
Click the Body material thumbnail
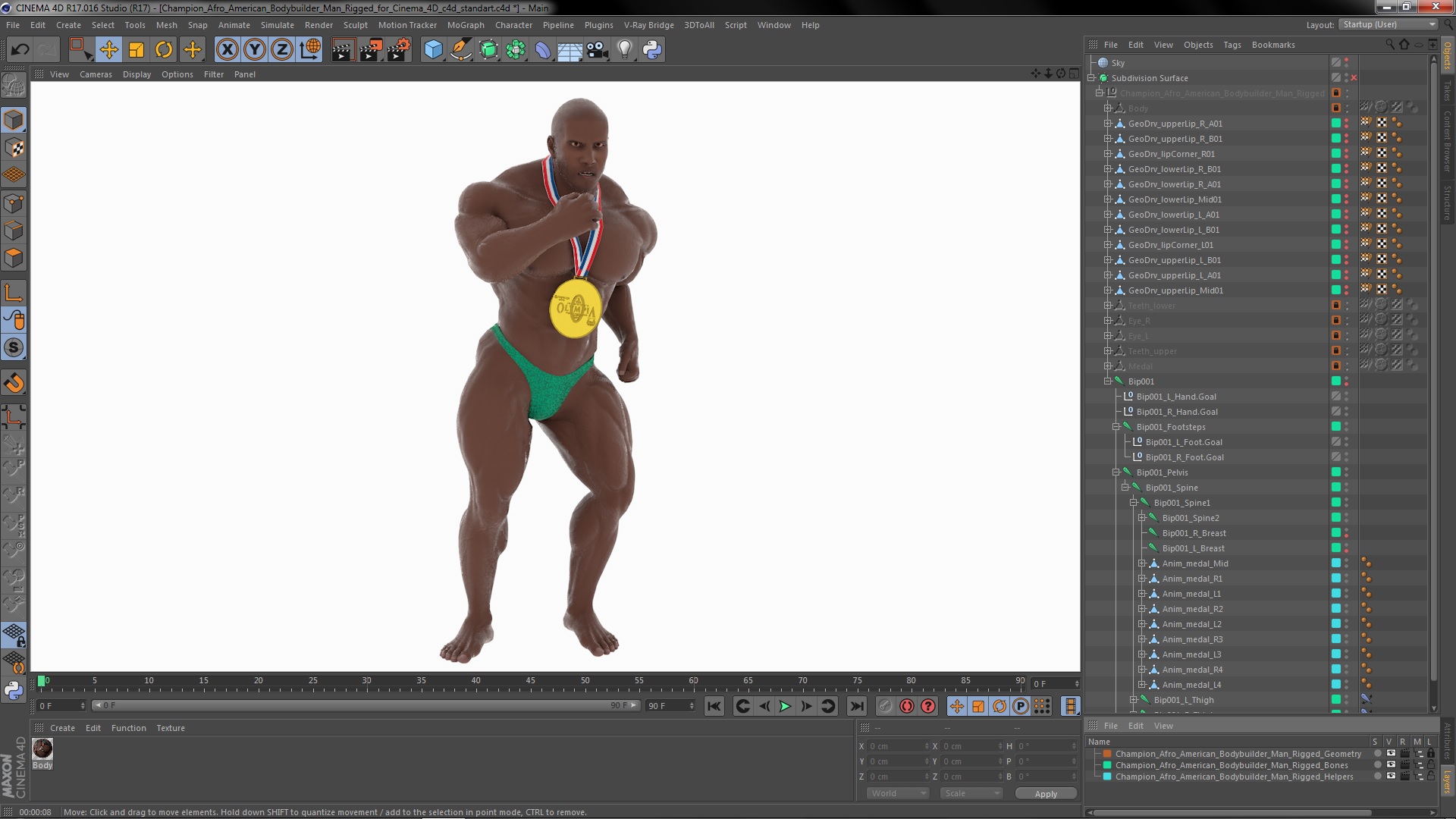click(x=42, y=748)
